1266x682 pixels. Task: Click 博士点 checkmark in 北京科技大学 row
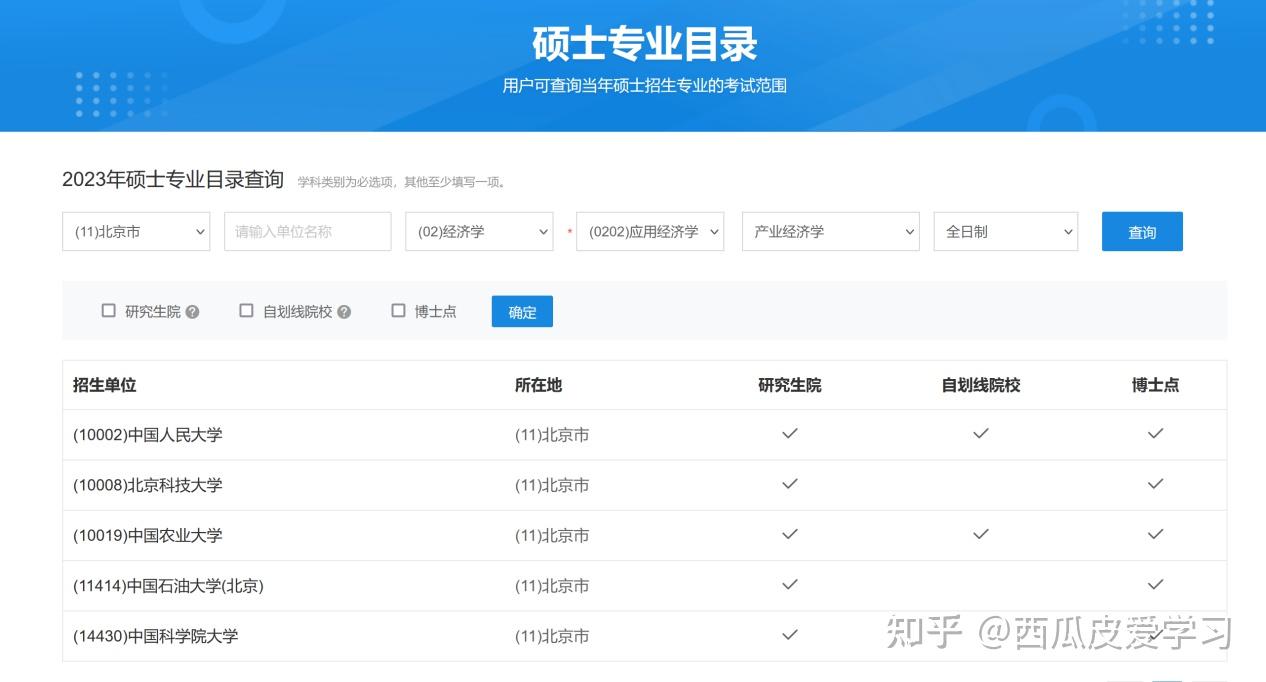tap(1155, 483)
